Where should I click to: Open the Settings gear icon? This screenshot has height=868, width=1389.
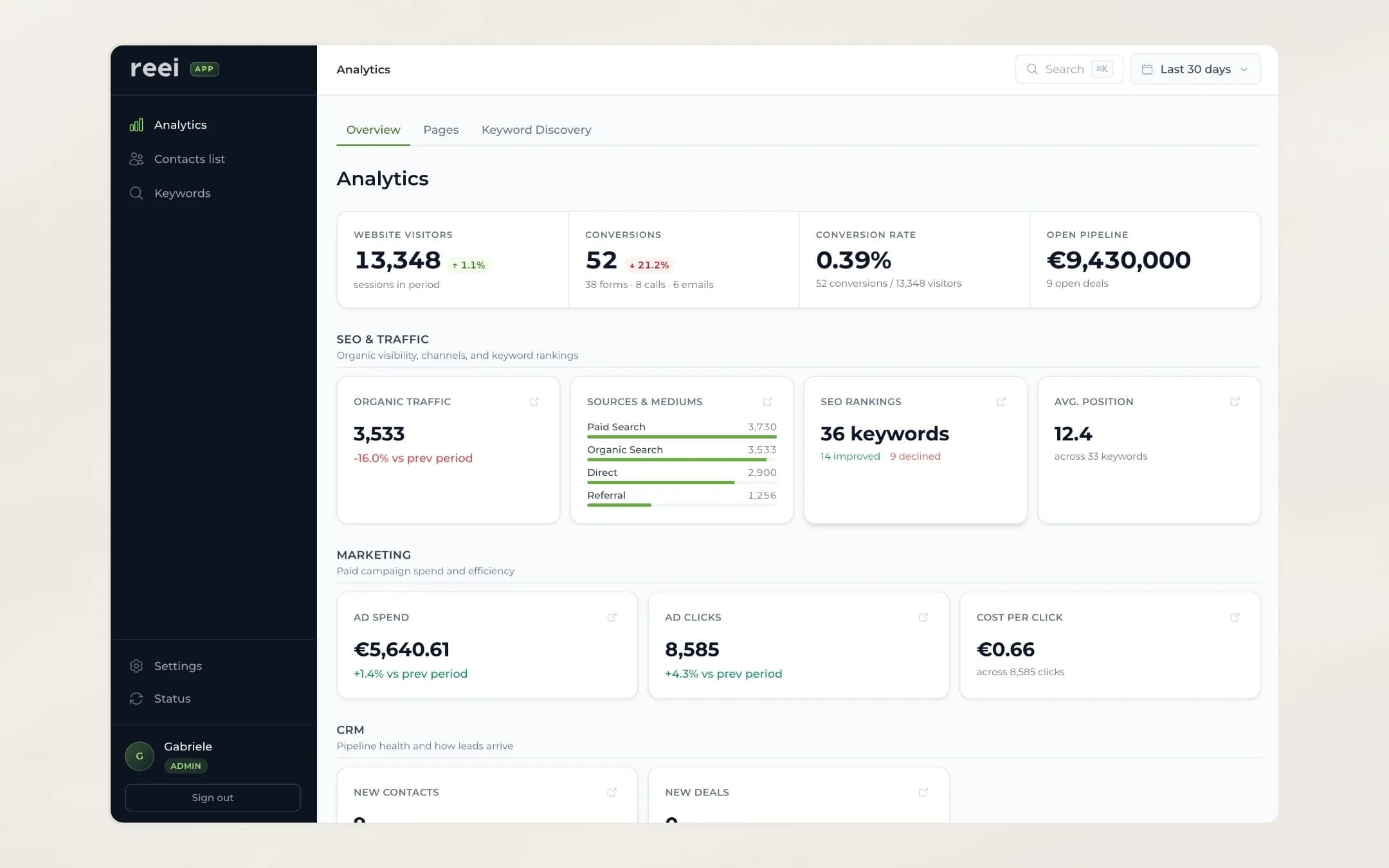[x=136, y=666]
